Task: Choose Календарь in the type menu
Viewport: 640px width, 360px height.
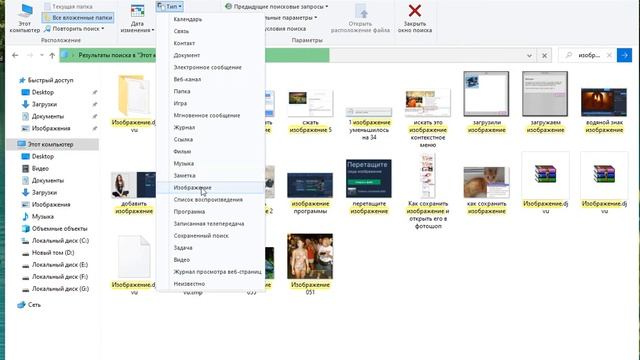Action: click(x=211, y=19)
